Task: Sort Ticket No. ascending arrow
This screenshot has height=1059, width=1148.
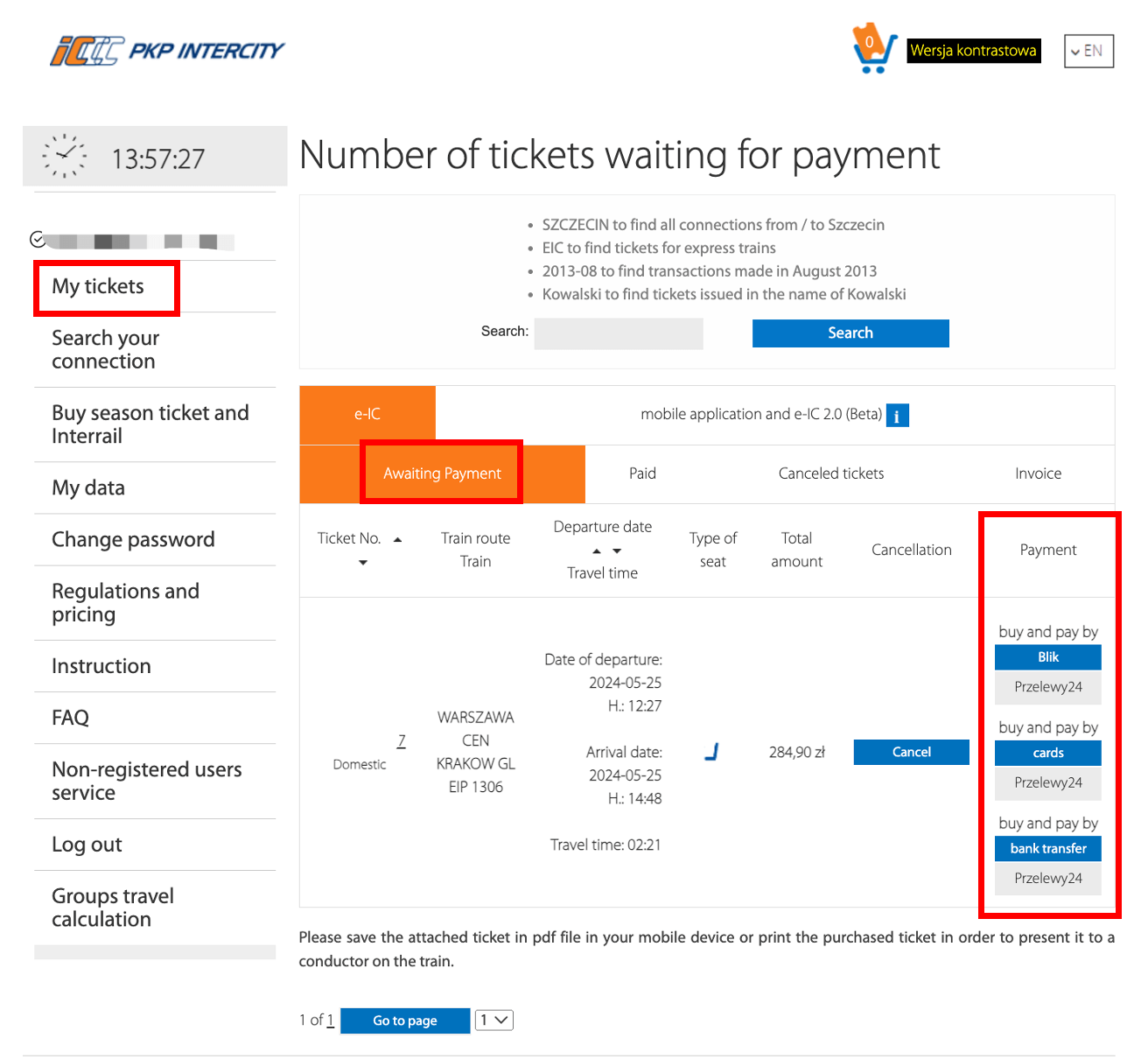Action: (397, 539)
